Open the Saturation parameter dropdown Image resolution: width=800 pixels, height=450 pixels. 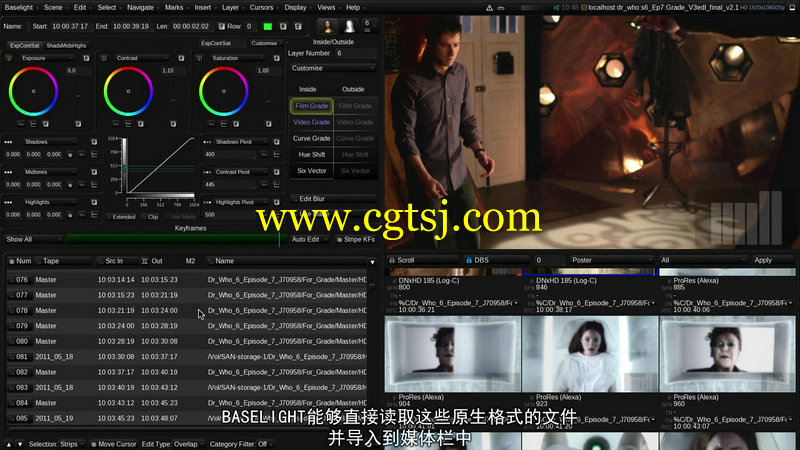pyautogui.click(x=236, y=58)
